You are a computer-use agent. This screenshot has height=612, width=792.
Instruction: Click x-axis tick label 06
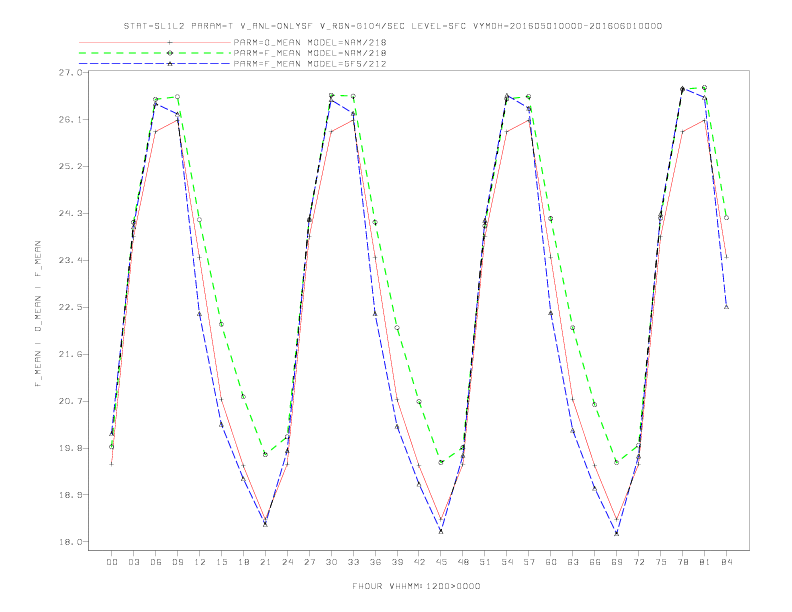tap(156, 562)
